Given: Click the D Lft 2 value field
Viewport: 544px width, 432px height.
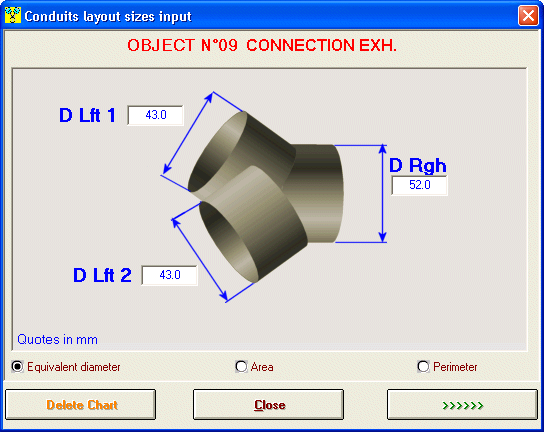Looking at the screenshot, I should [170, 275].
